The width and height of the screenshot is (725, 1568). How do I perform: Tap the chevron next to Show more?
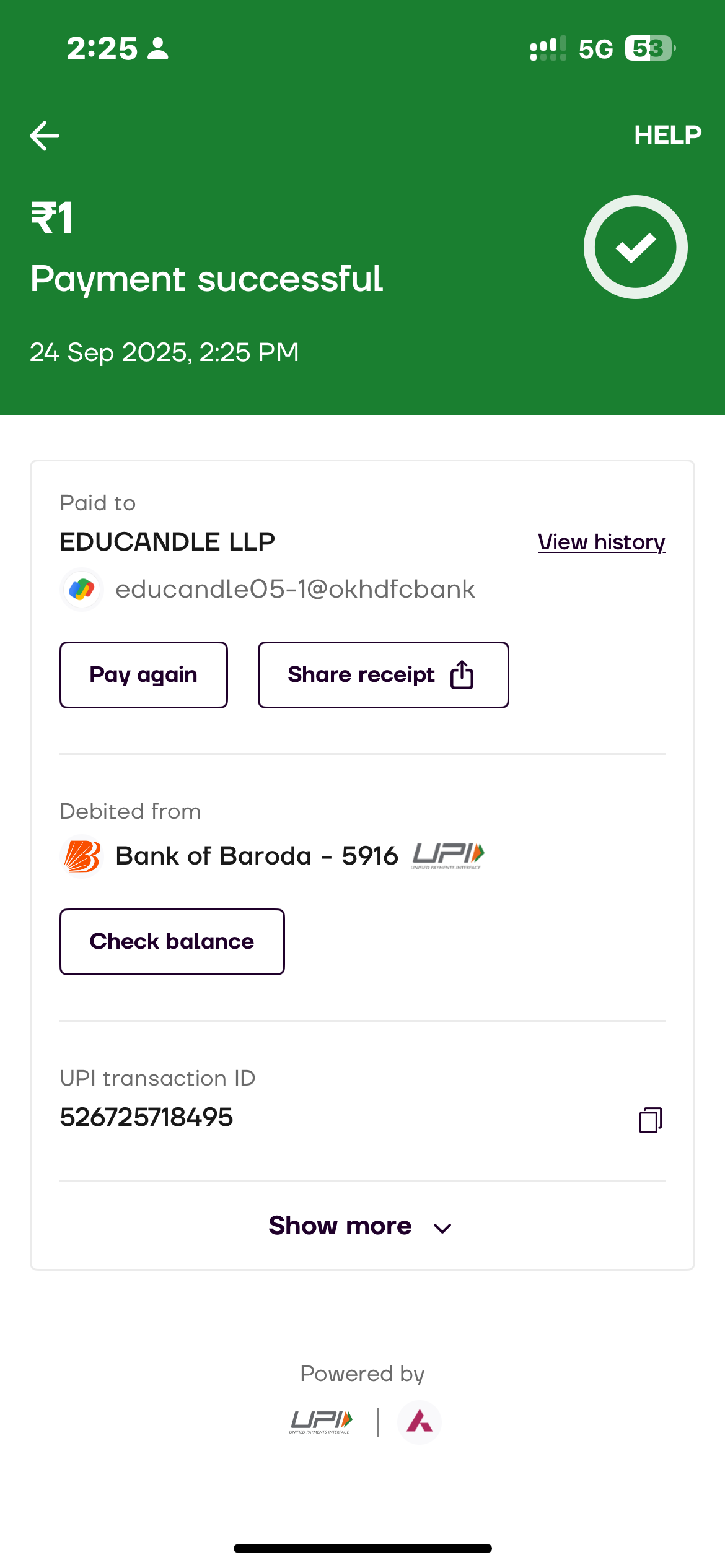click(442, 1228)
